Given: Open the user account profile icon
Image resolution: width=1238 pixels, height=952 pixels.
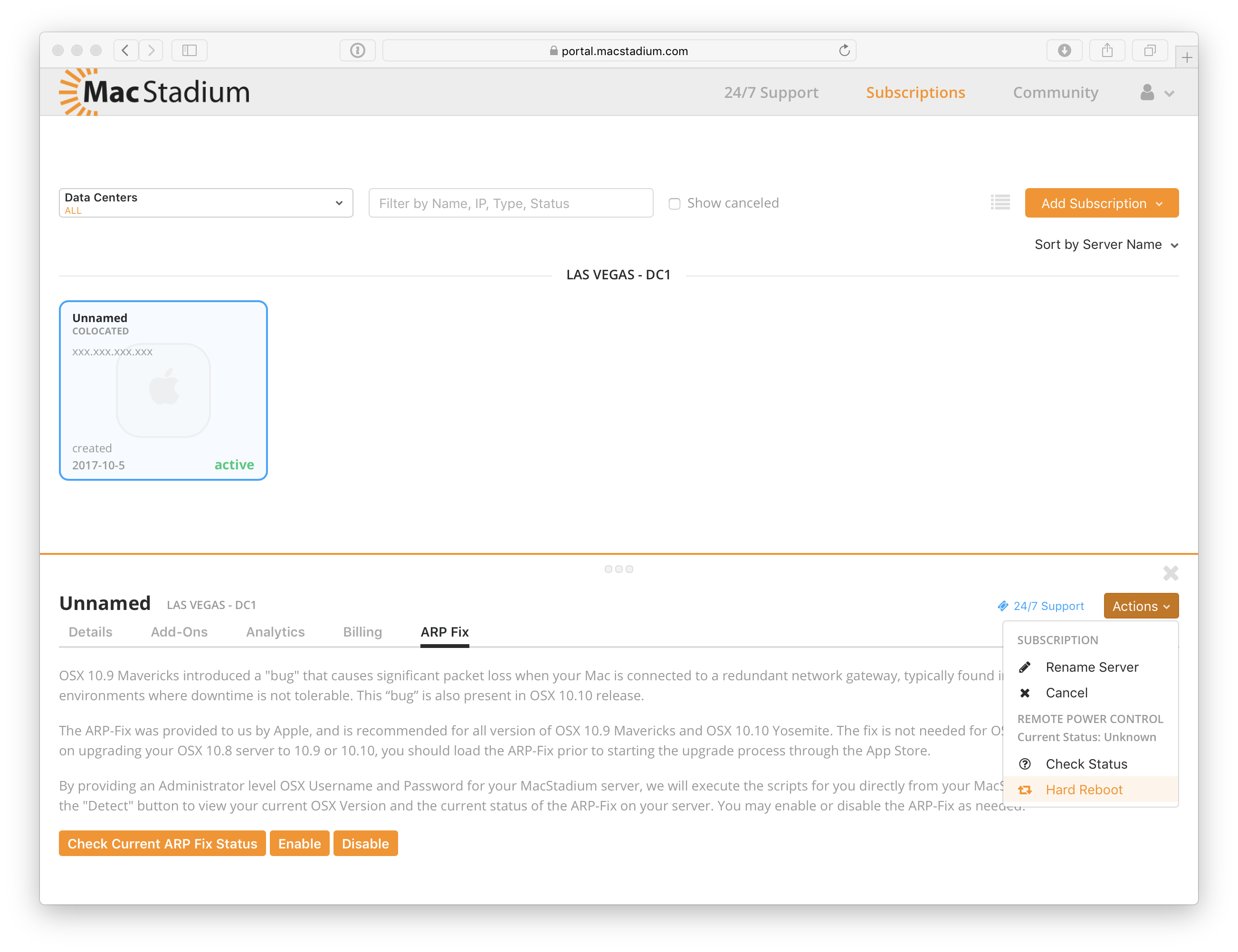Looking at the screenshot, I should point(1147,92).
